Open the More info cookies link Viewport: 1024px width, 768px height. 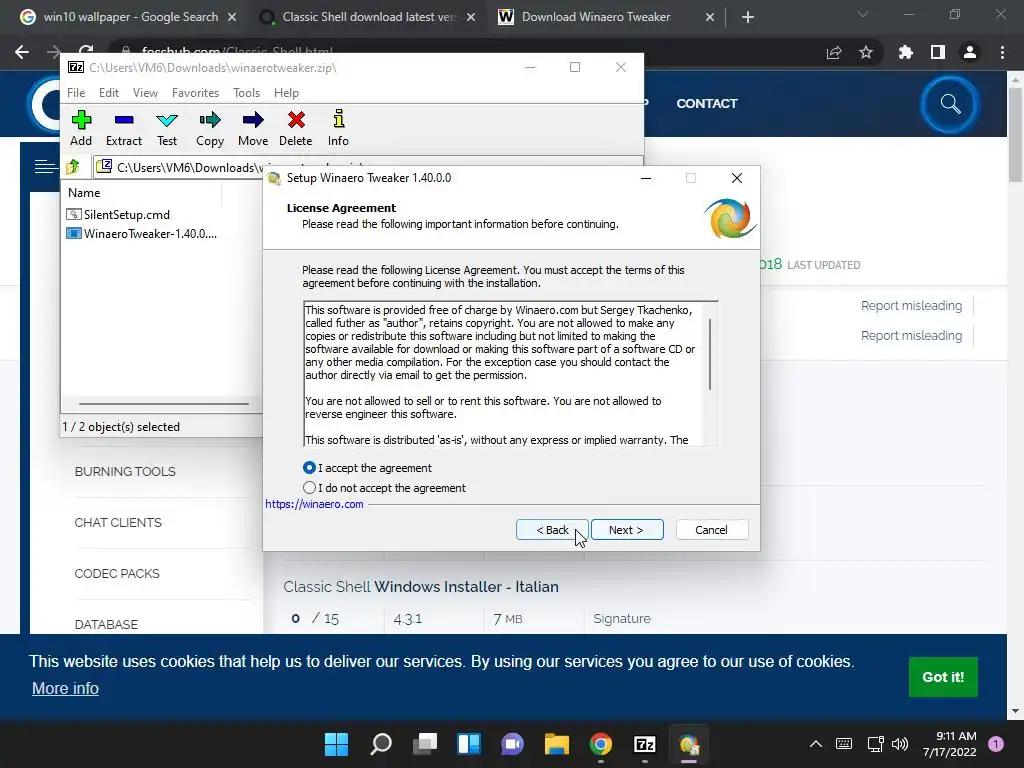[x=65, y=688]
